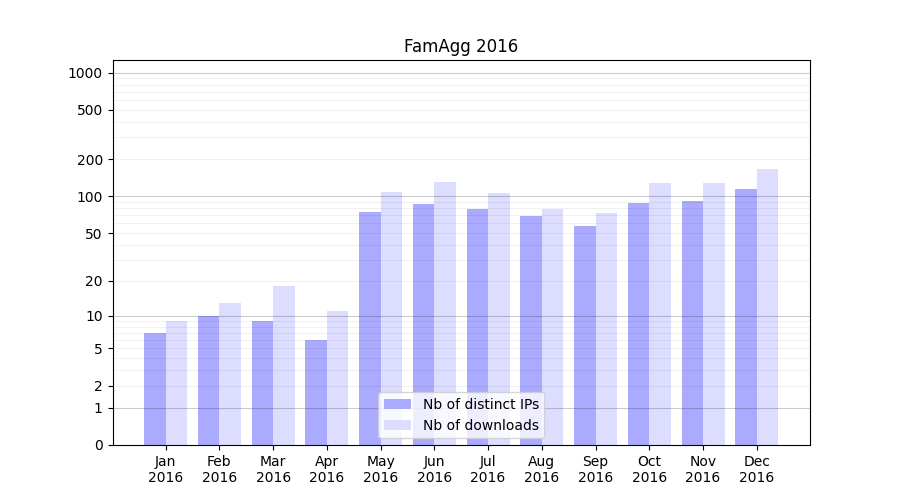
Task: Select the 'Nb of downloads' legend label
Action: click(480, 425)
